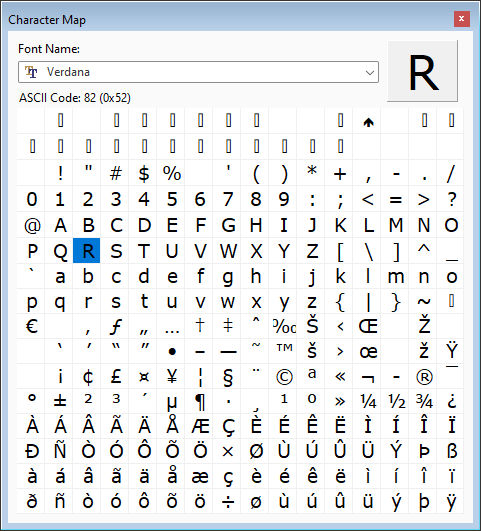This screenshot has width=481, height=531.
Task: Close the Character Map window
Action: point(462,19)
